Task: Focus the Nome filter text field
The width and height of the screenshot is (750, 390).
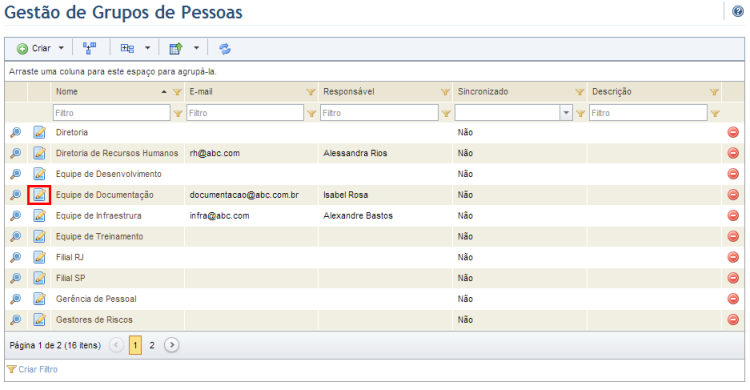Action: coord(111,113)
